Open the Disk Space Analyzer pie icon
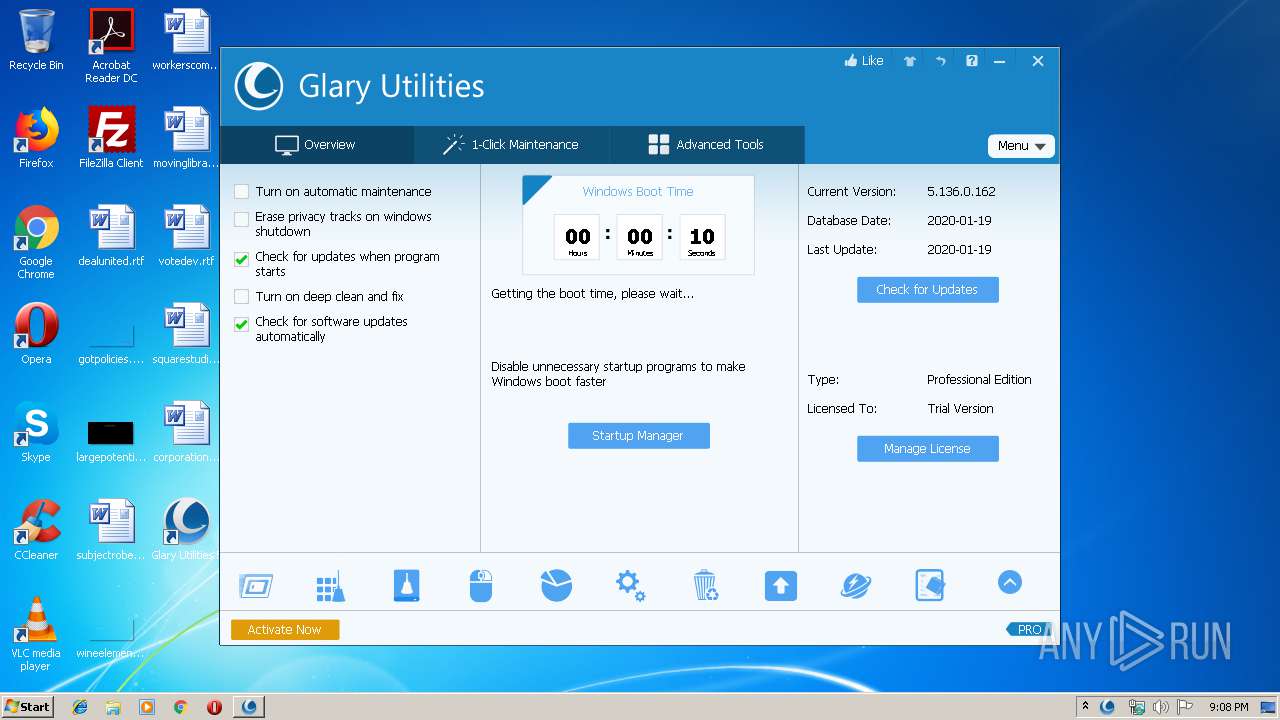The image size is (1280, 720). (556, 585)
